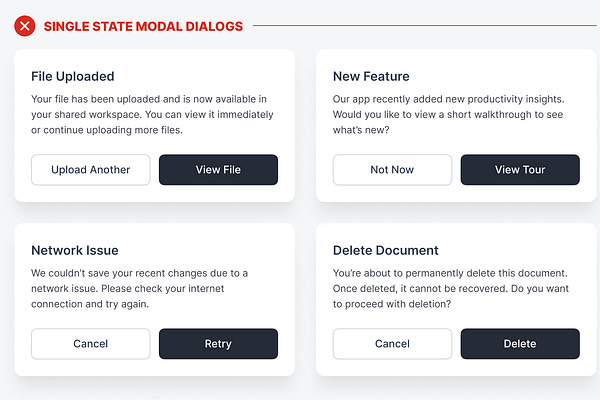Click the horizontal divider line beside heading
This screenshot has width=600, height=400.
[x=420, y=26]
